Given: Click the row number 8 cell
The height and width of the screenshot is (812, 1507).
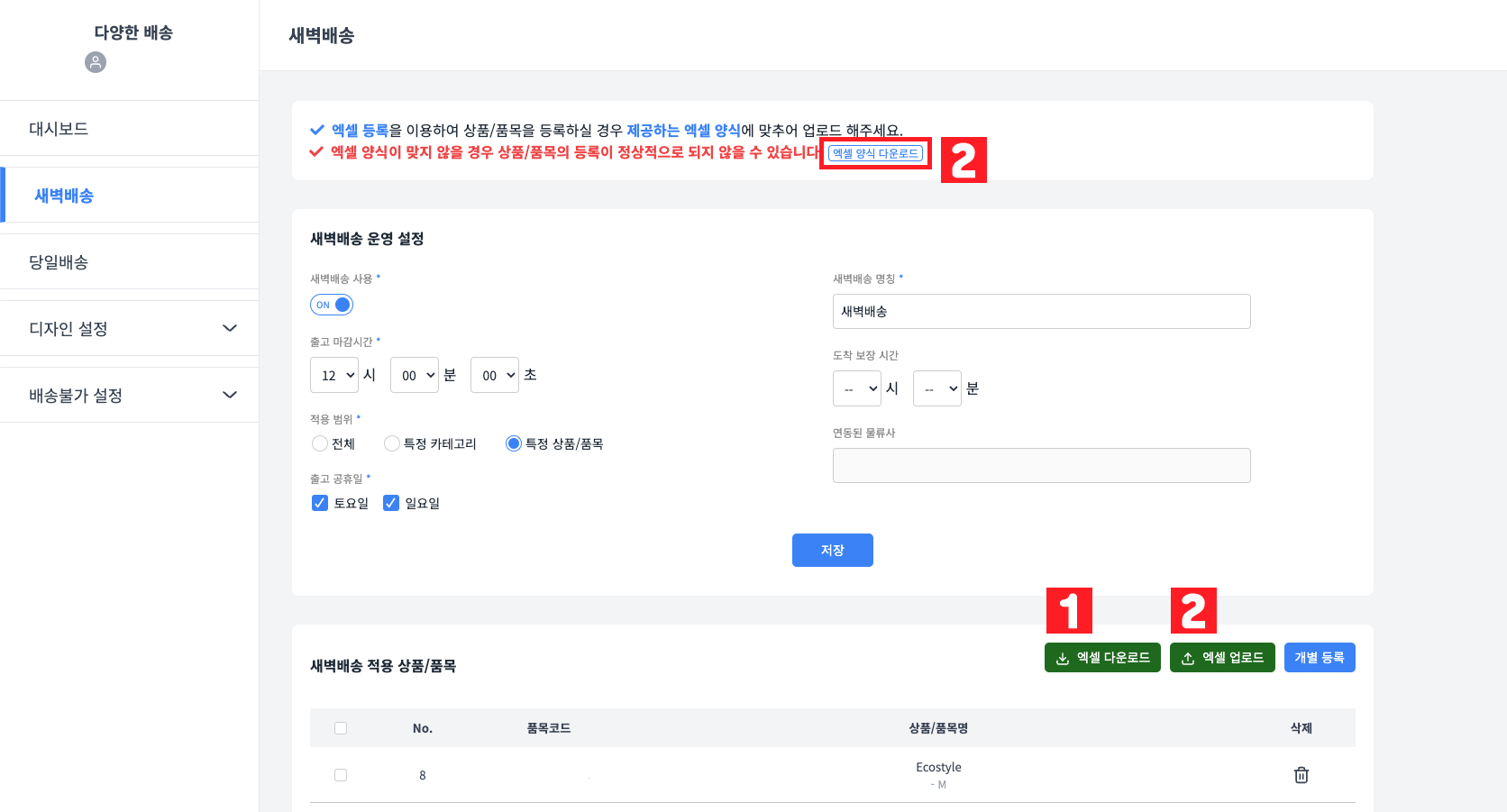Looking at the screenshot, I should pyautogui.click(x=423, y=775).
